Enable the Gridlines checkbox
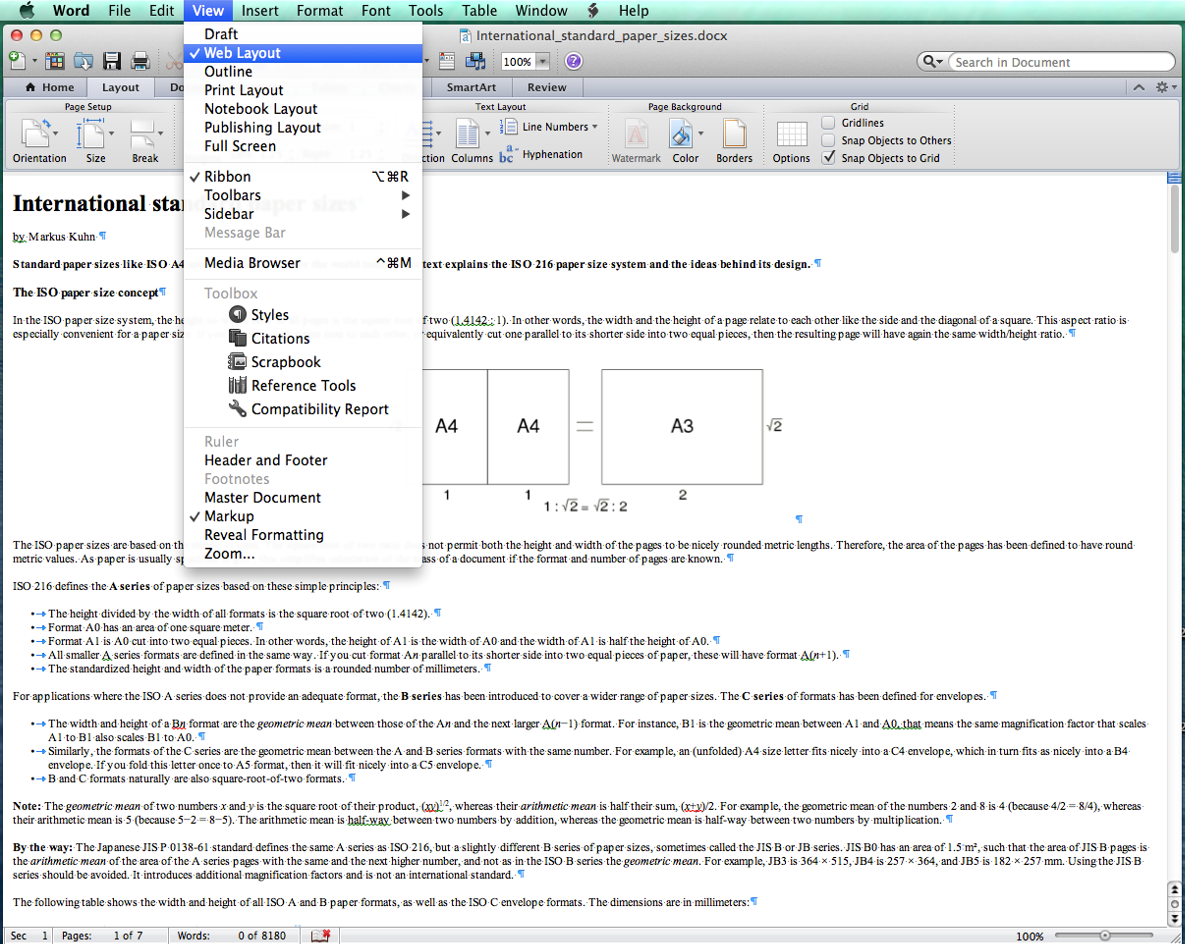Image resolution: width=1185 pixels, height=944 pixels. tap(829, 123)
